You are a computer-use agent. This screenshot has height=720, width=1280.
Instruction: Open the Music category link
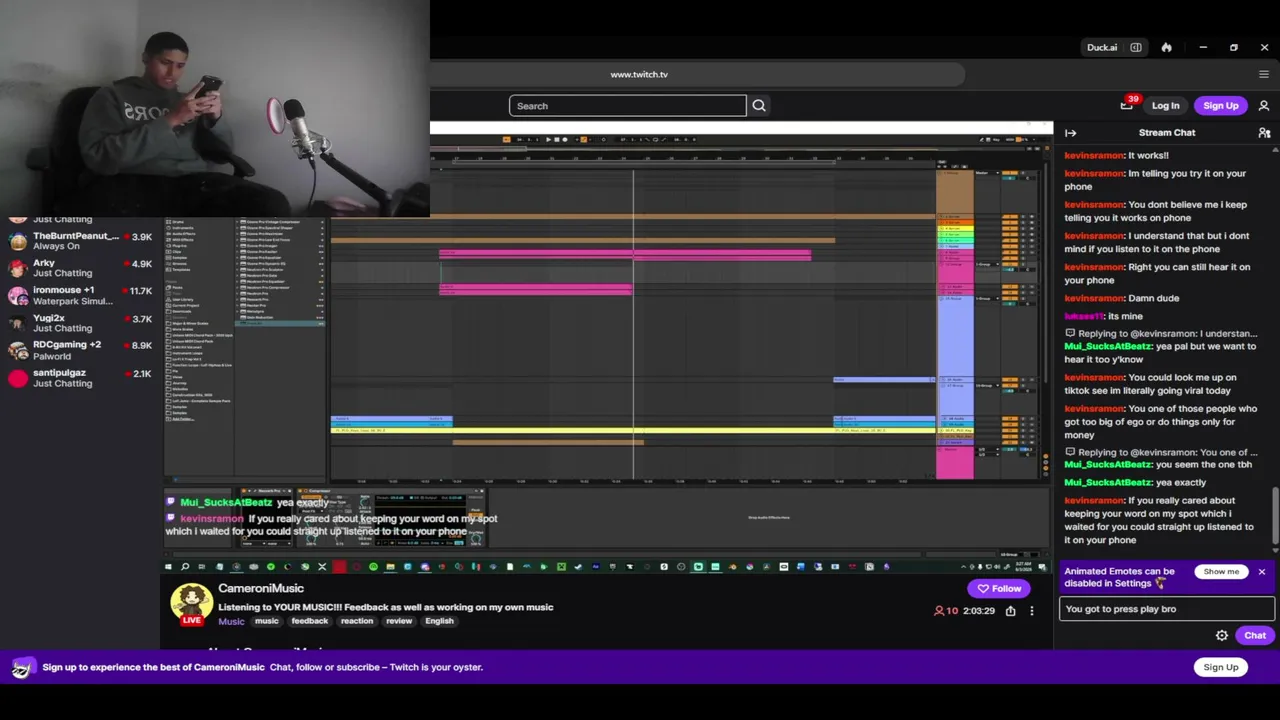(x=231, y=621)
